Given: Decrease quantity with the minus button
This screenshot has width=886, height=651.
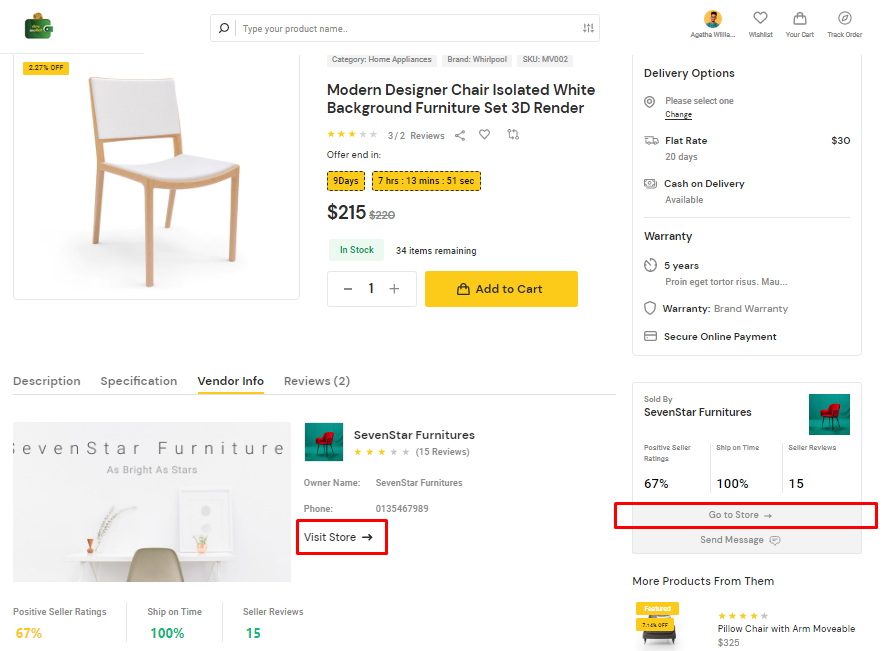Looking at the screenshot, I should (348, 289).
